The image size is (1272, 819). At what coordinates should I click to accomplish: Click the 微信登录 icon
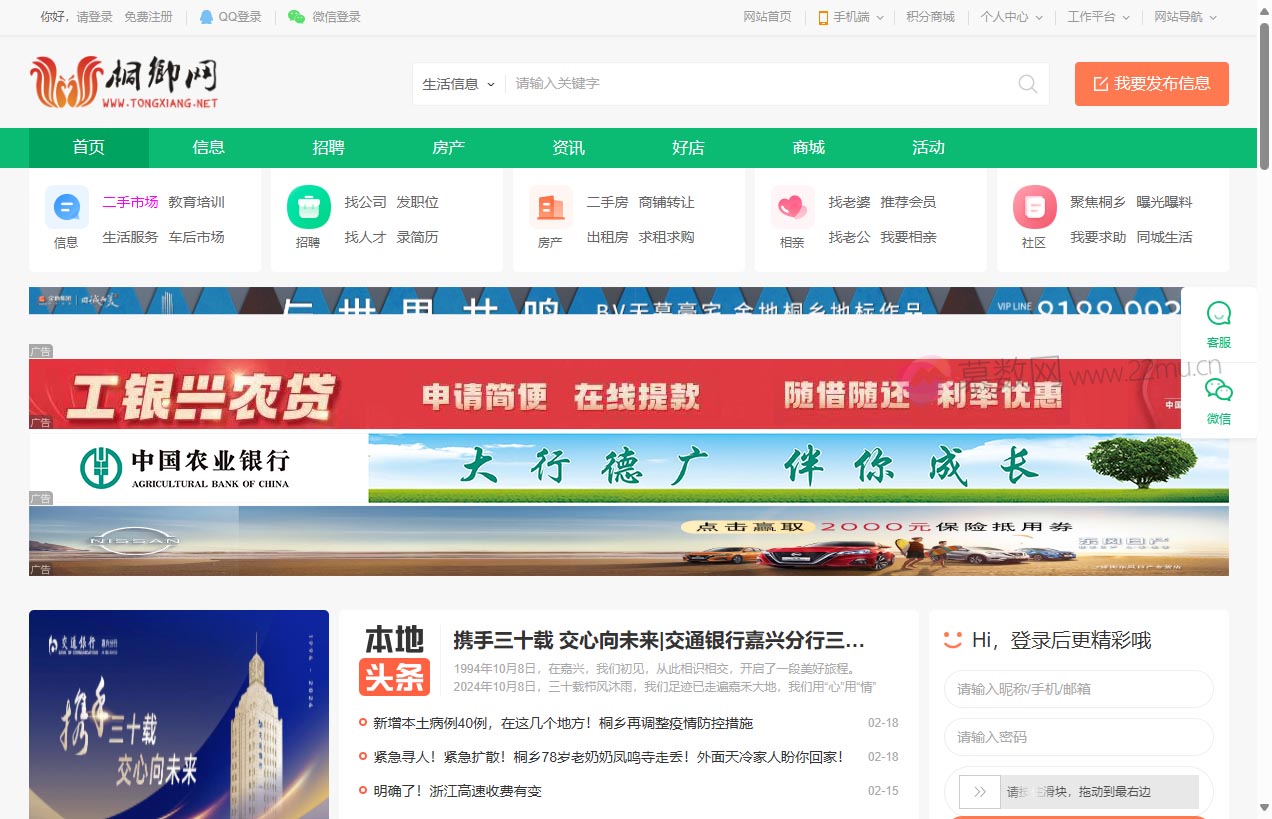[295, 17]
